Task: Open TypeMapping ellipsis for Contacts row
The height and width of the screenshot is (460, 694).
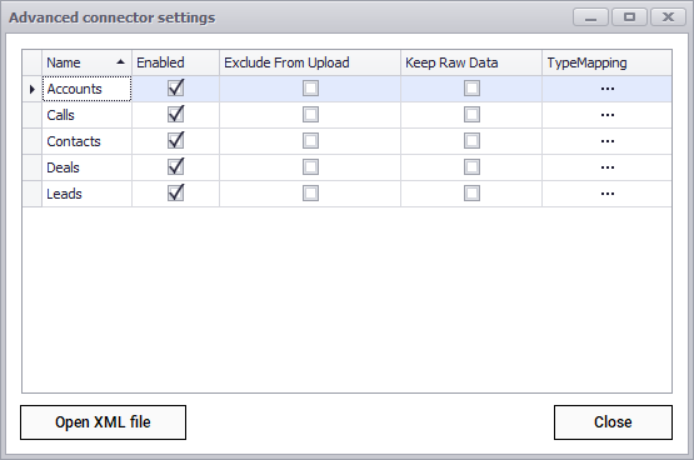Action: pyautogui.click(x=607, y=141)
